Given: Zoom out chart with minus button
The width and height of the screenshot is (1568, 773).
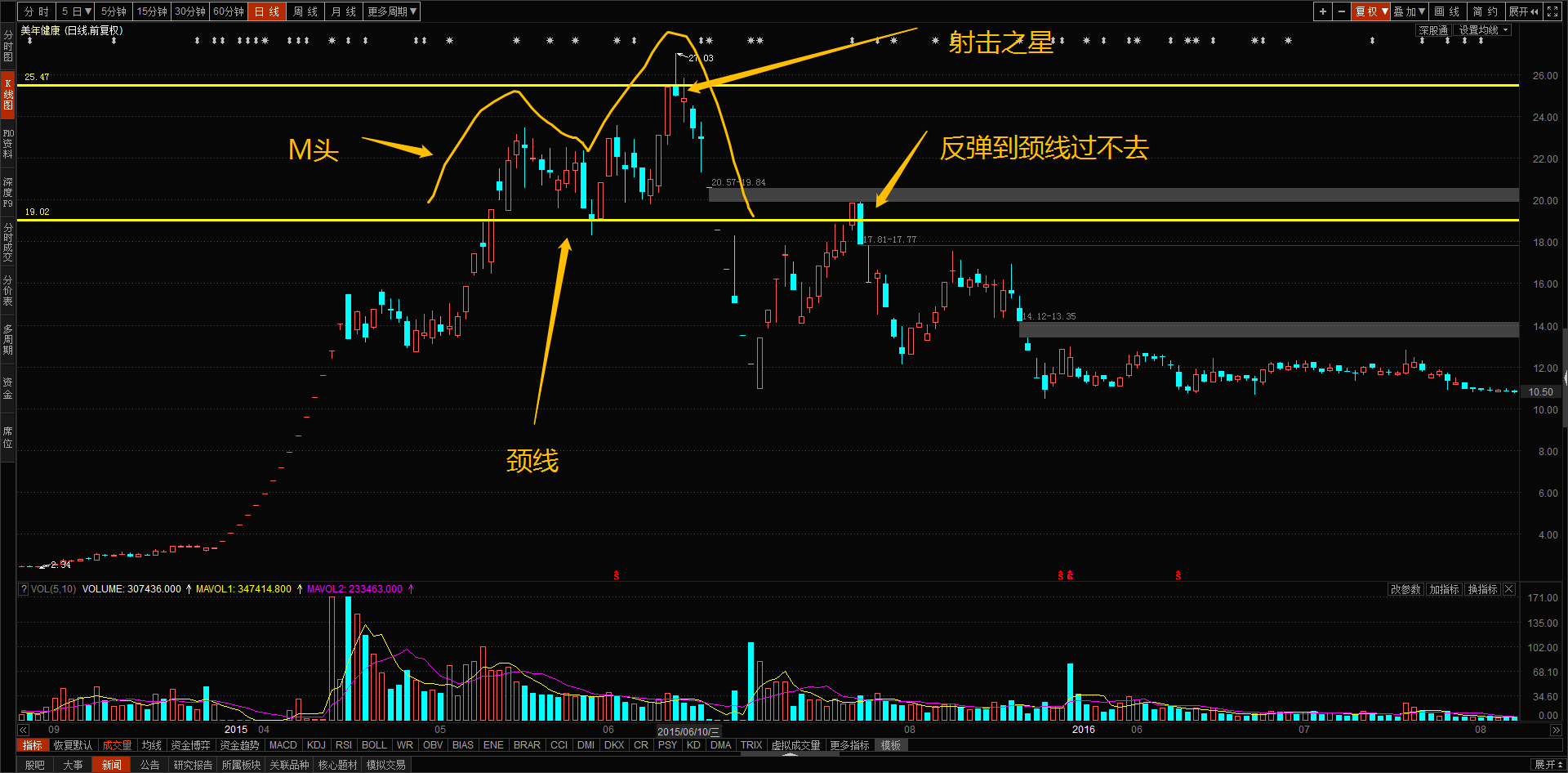Looking at the screenshot, I should [1342, 11].
